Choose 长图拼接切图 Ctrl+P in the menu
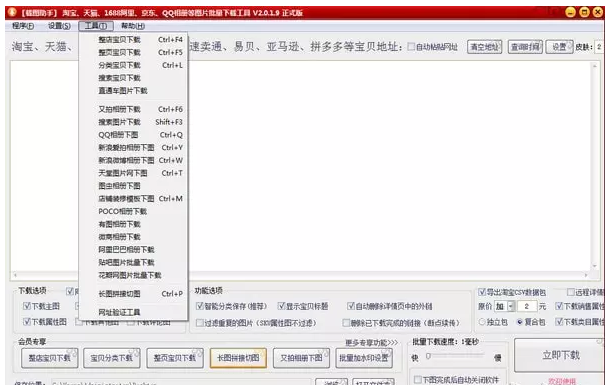The image size is (616, 385). [x=133, y=293]
